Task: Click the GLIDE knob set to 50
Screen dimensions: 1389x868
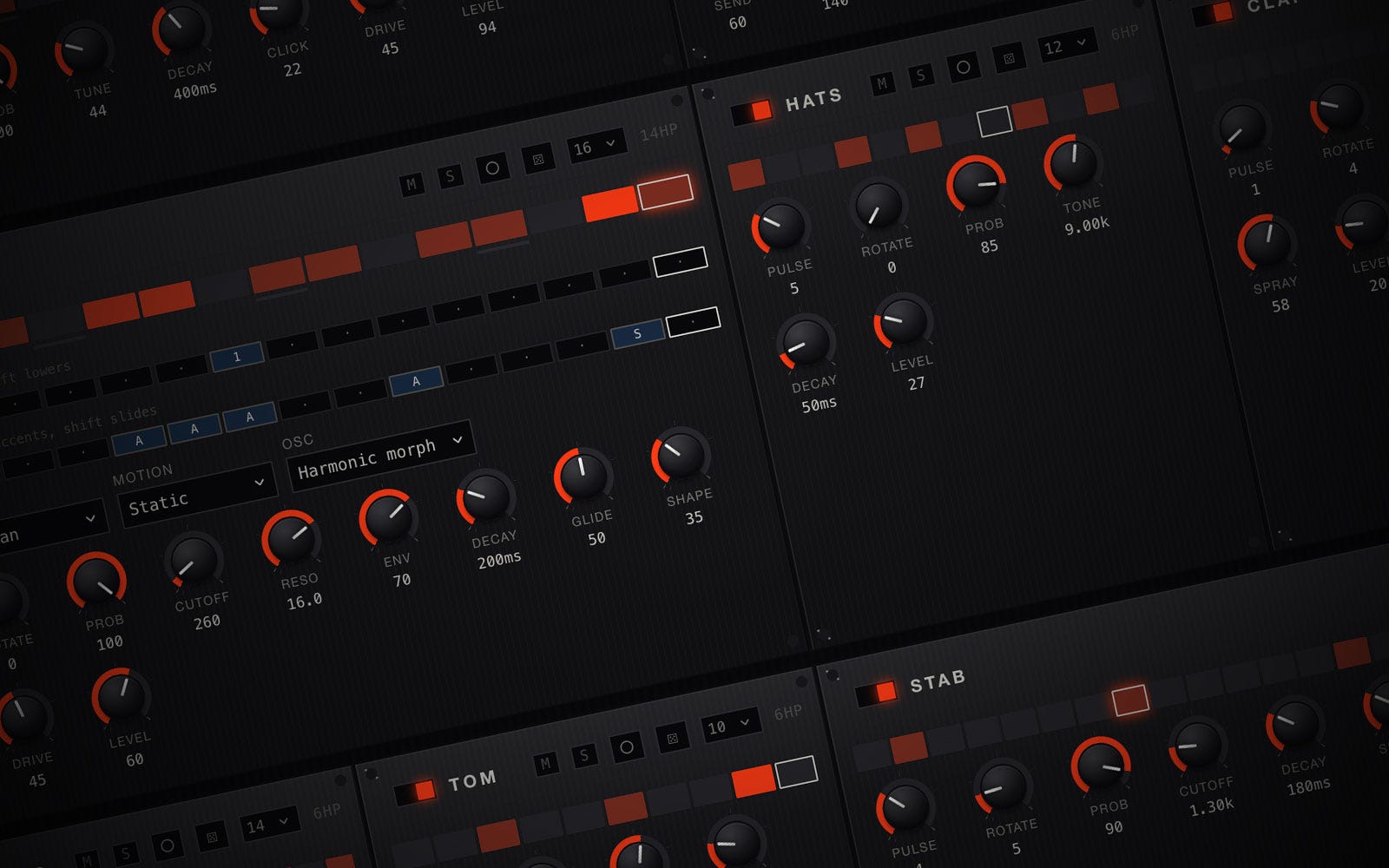Action: pyautogui.click(x=583, y=477)
